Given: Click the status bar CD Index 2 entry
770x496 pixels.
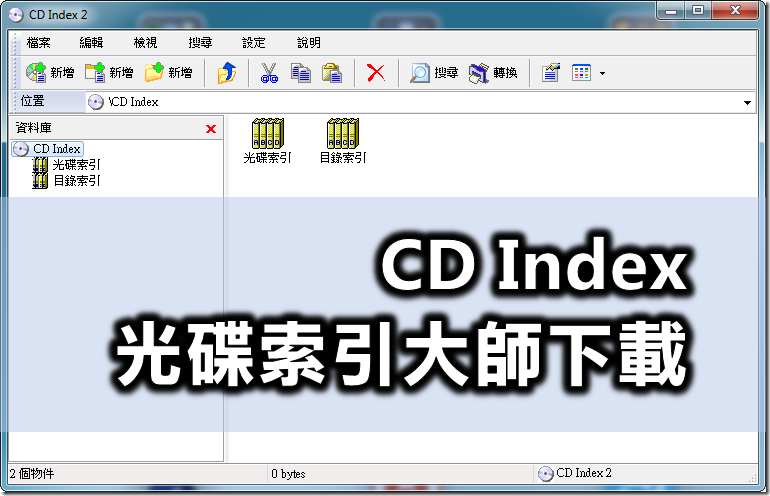Looking at the screenshot, I should click(x=575, y=473).
